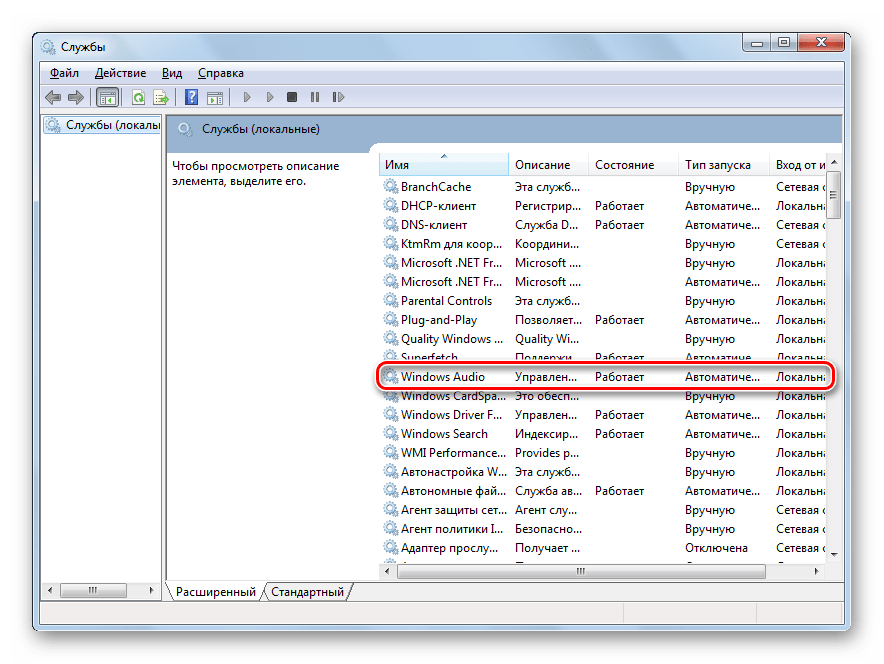
Task: Click the Forward arrow toolbar icon
Action: coord(76,97)
